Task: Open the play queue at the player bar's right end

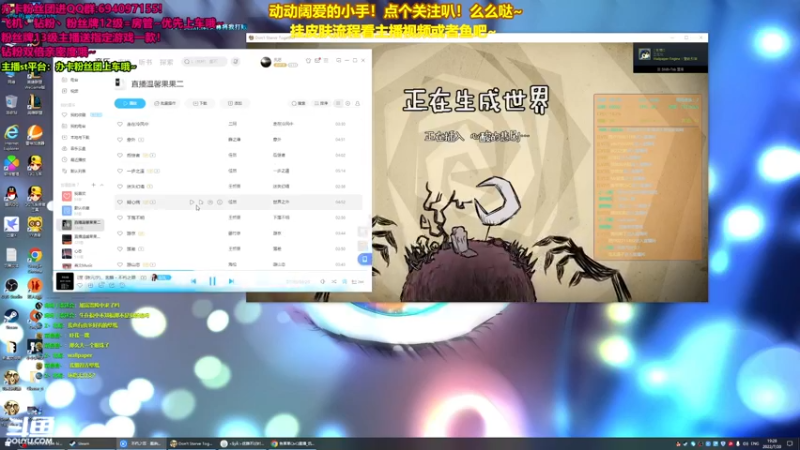Action: pyautogui.click(x=357, y=282)
